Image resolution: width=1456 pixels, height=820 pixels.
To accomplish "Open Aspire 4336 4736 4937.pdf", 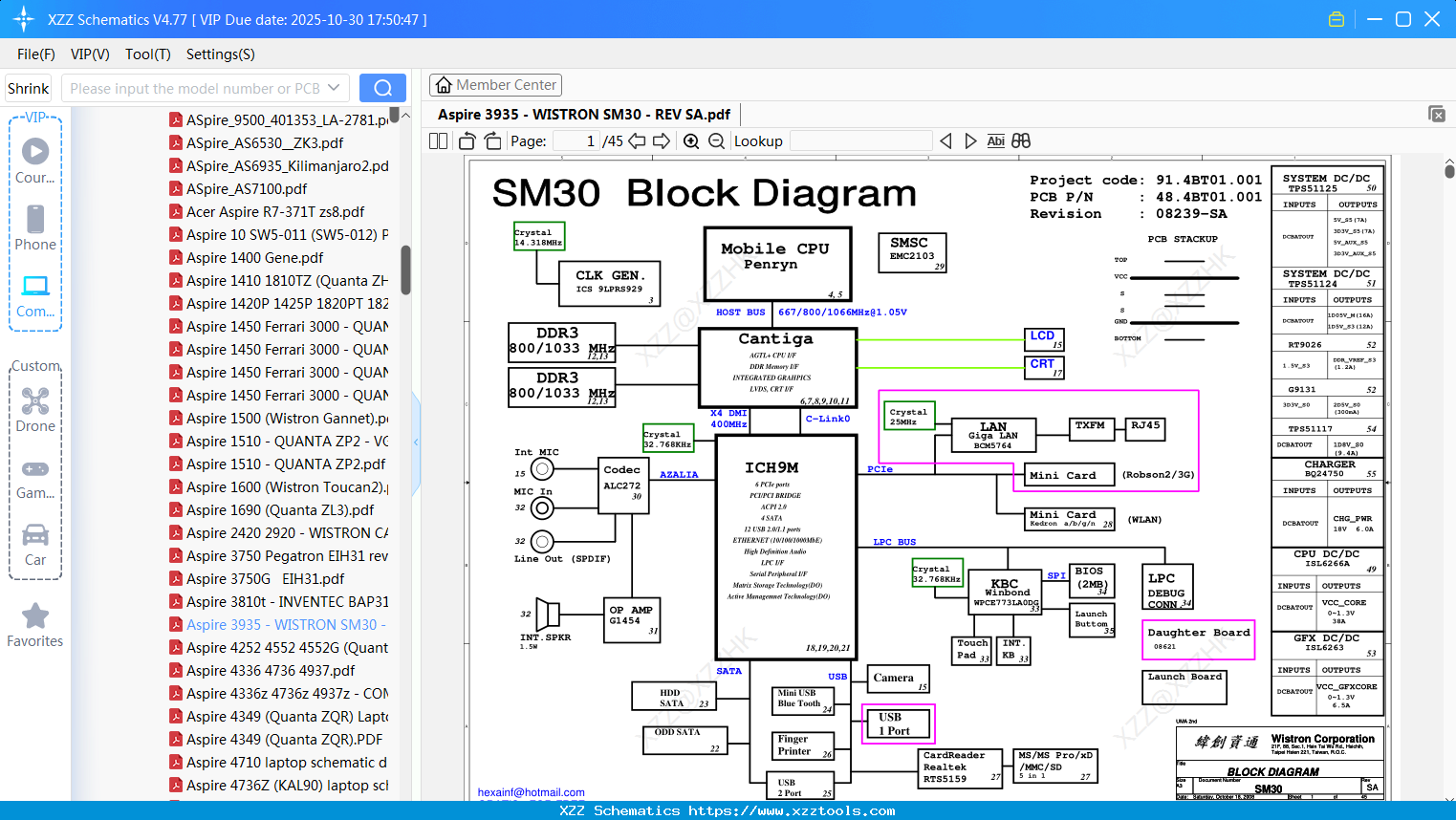I will click(271, 670).
